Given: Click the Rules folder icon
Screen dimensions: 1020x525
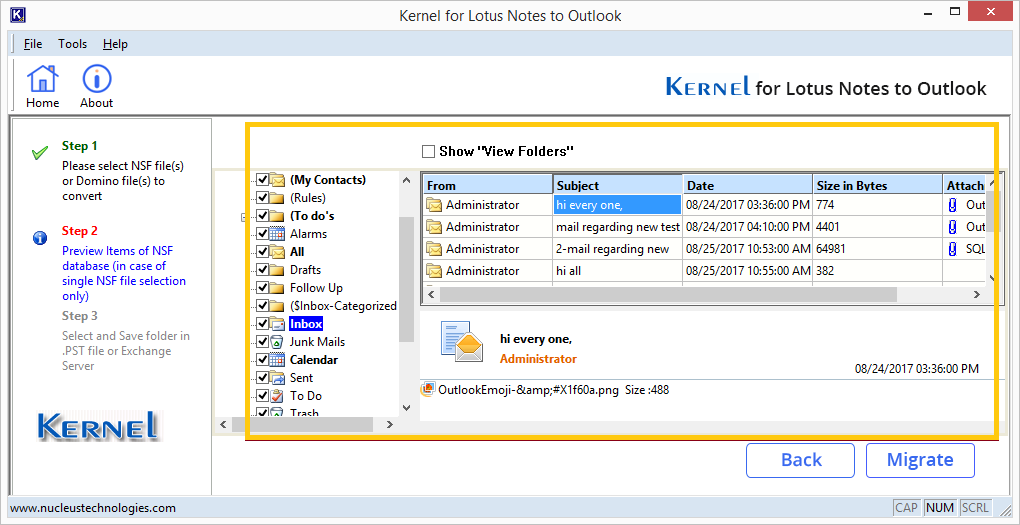Looking at the screenshot, I should click(x=278, y=198).
